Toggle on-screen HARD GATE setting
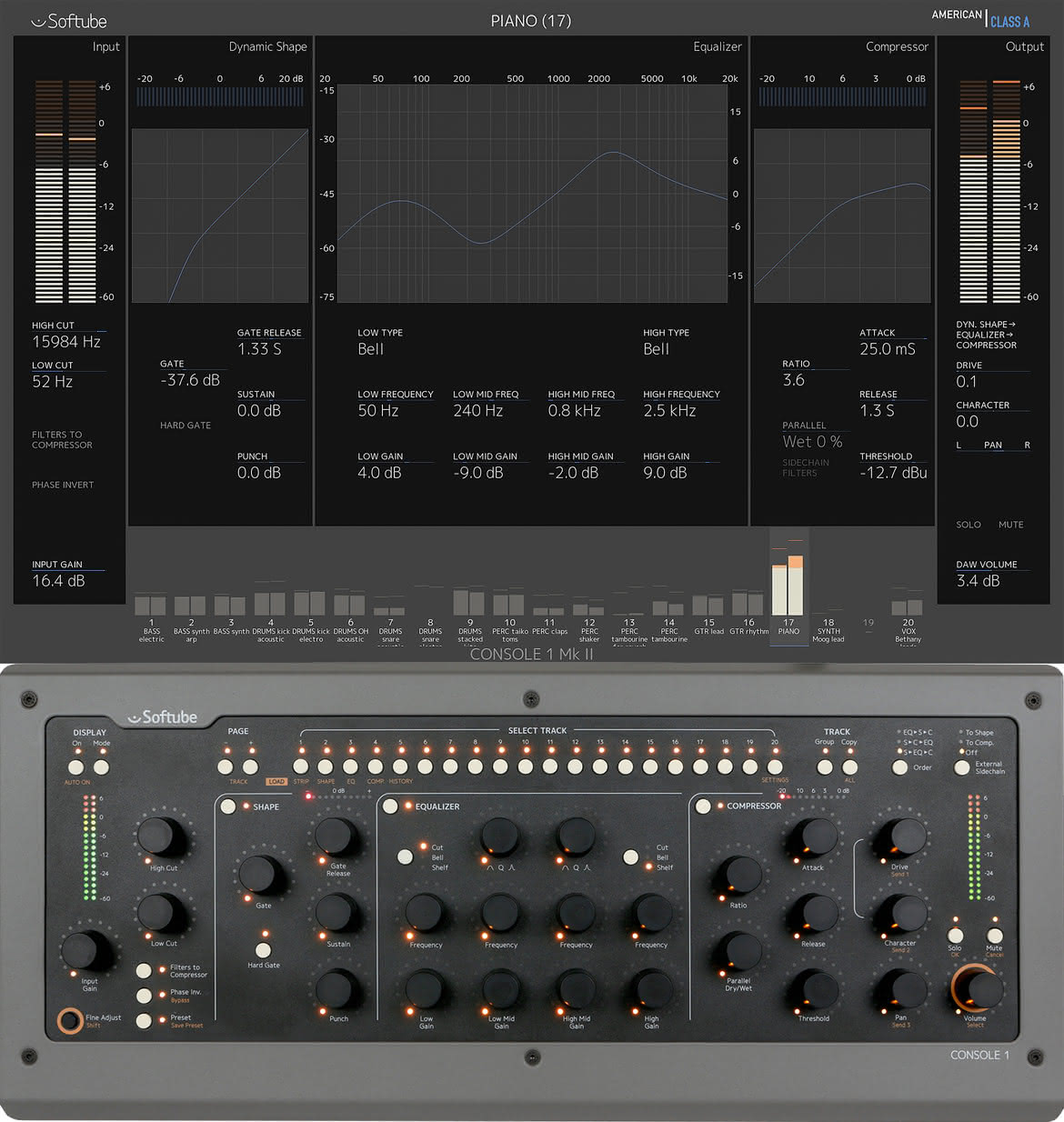The height and width of the screenshot is (1122, 1064). pyautogui.click(x=186, y=426)
